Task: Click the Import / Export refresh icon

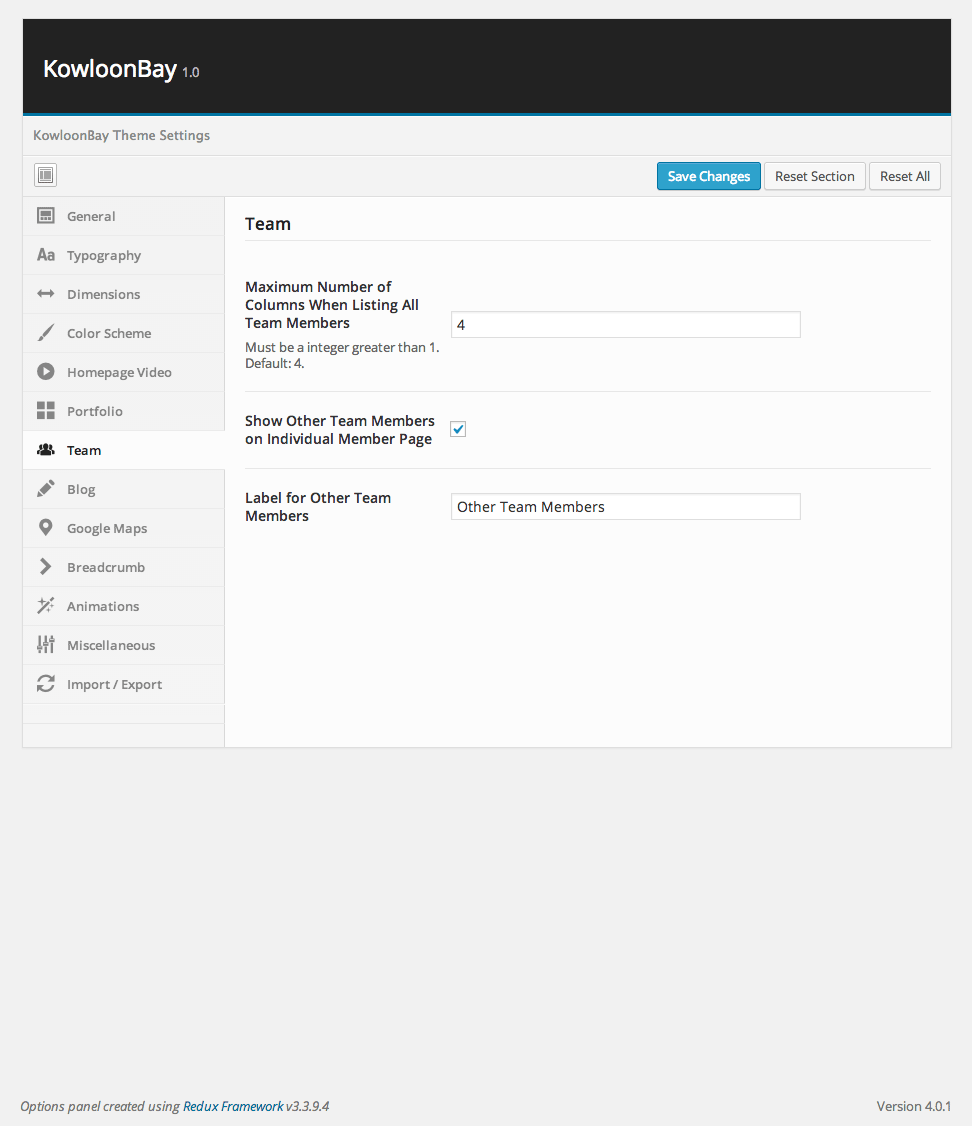Action: (x=46, y=684)
